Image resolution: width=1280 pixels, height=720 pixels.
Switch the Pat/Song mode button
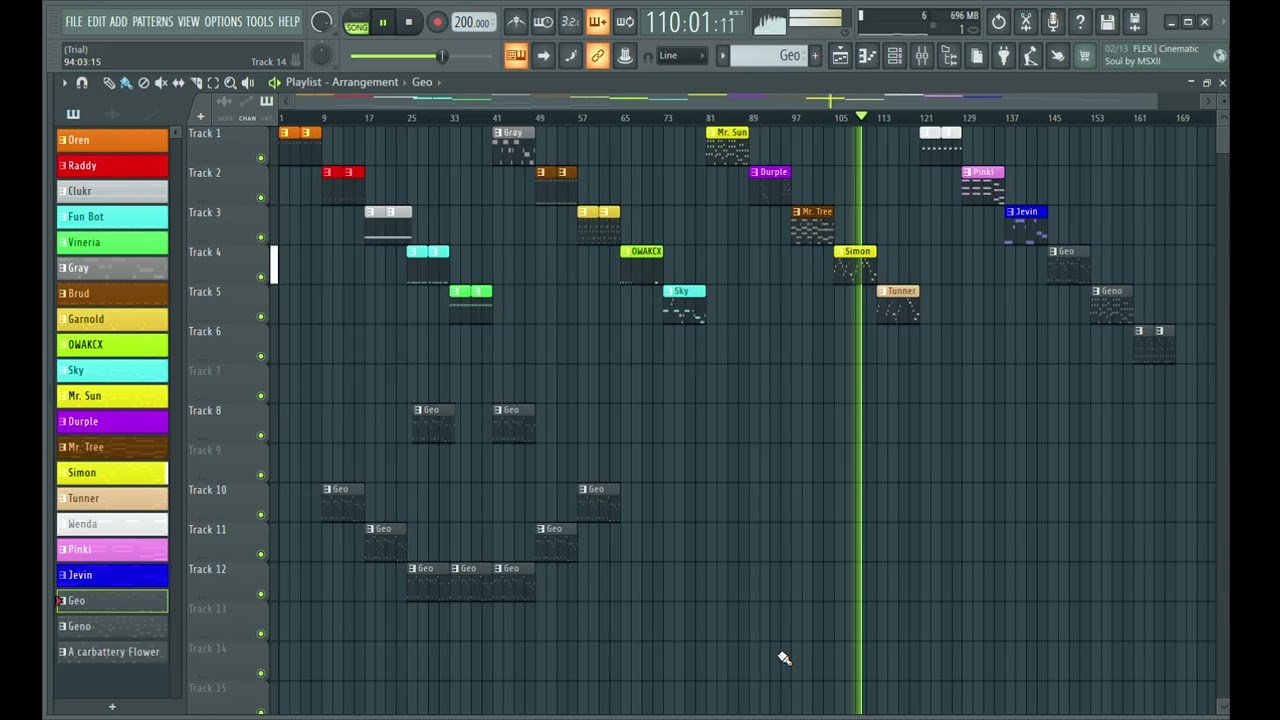point(356,22)
